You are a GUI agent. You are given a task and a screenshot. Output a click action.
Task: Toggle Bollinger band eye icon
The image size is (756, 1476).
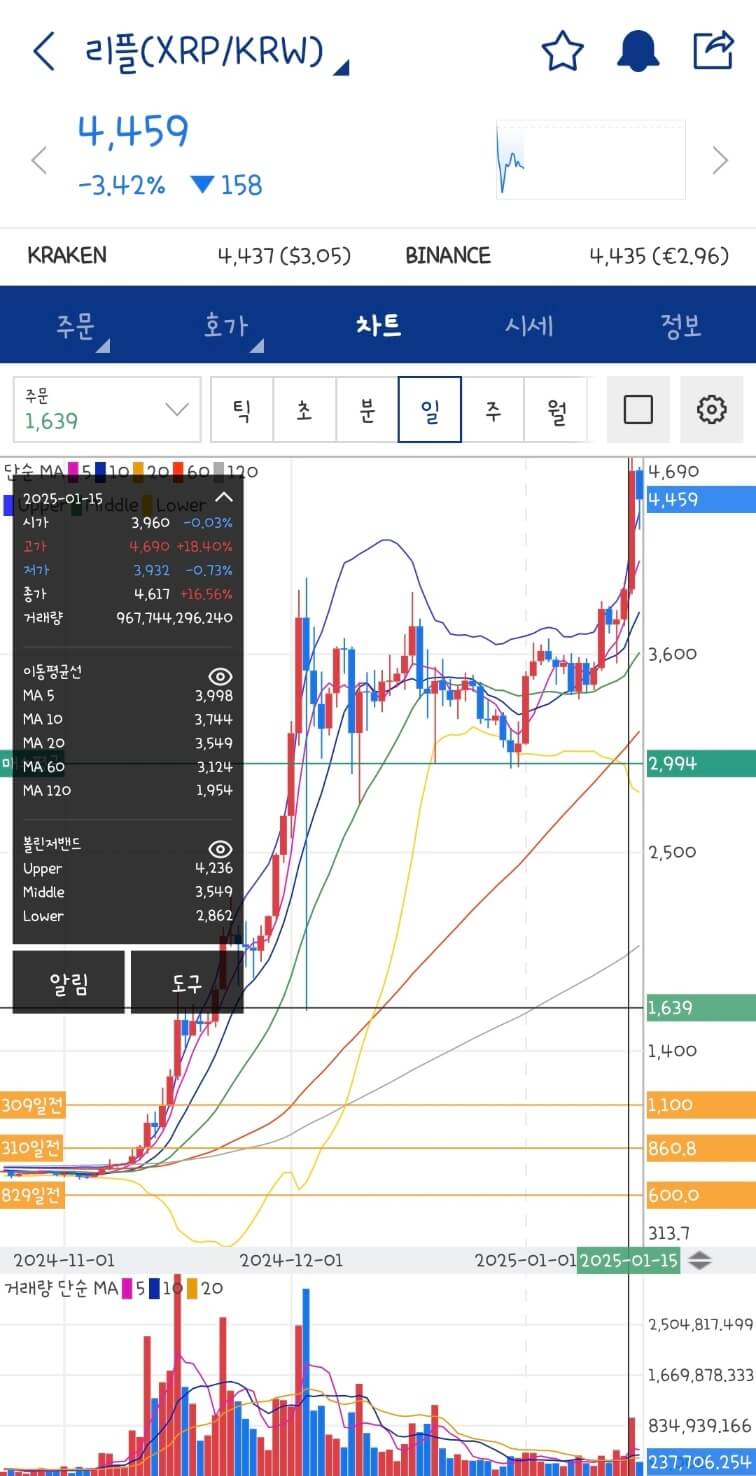click(220, 848)
